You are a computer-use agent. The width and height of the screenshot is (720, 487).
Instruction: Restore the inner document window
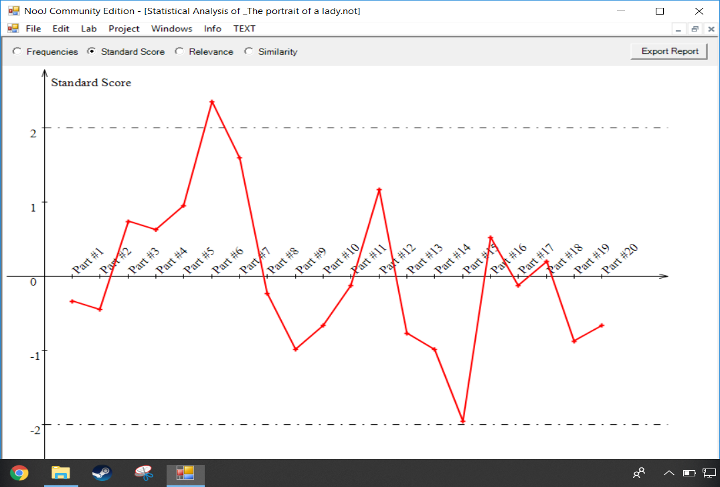click(694, 29)
